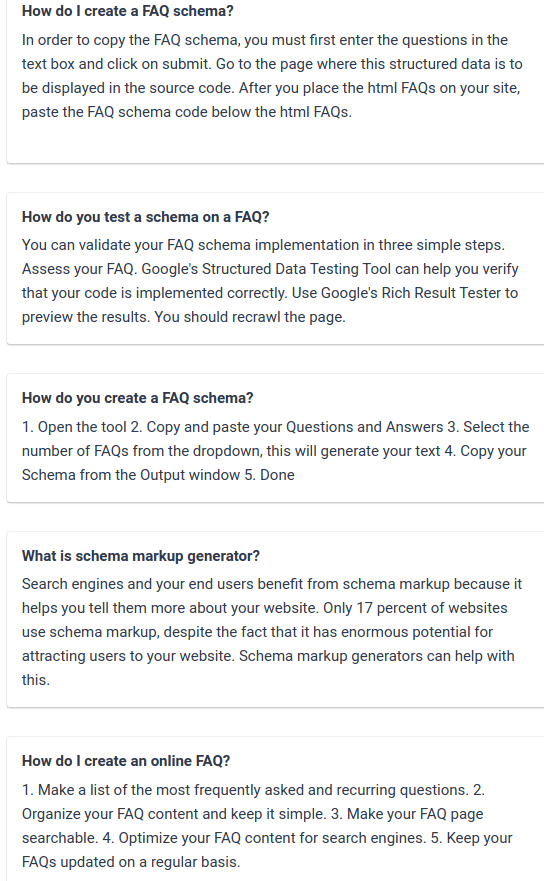The height and width of the screenshot is (881, 544).
Task: Click the "FAQs updated on a regular basis." line
Action: (131, 862)
